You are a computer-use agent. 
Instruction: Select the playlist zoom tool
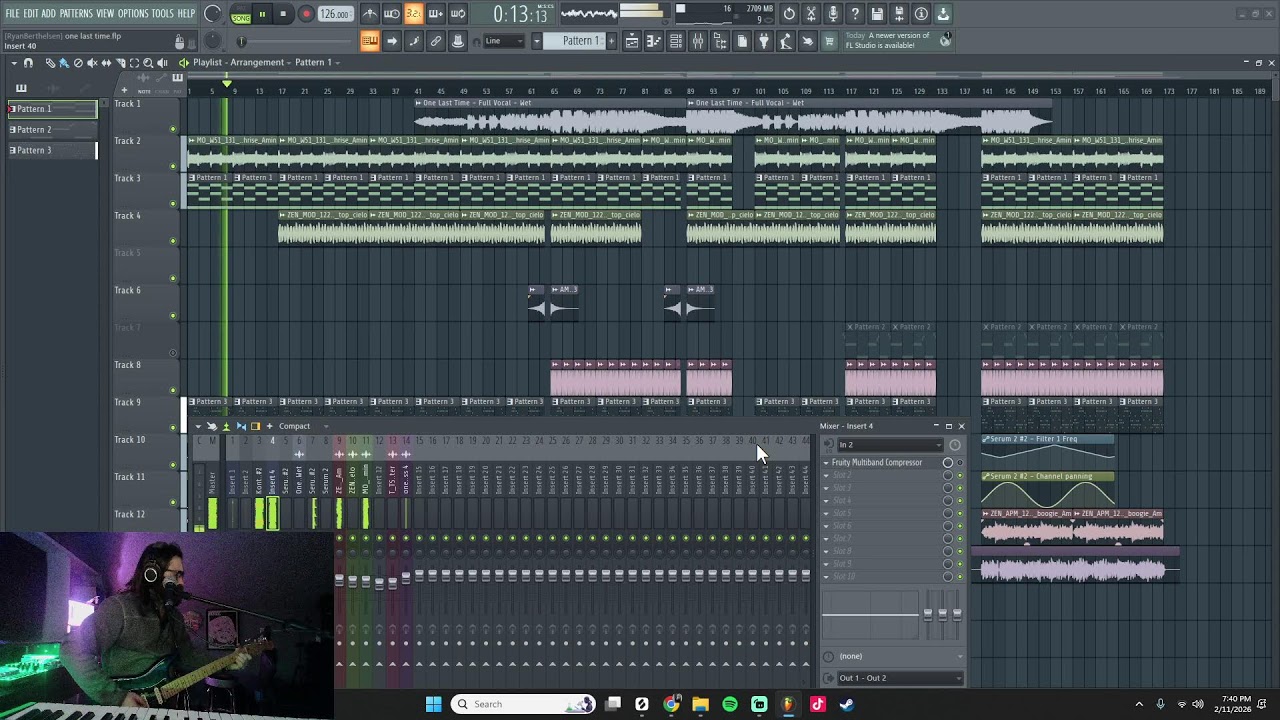click(148, 63)
